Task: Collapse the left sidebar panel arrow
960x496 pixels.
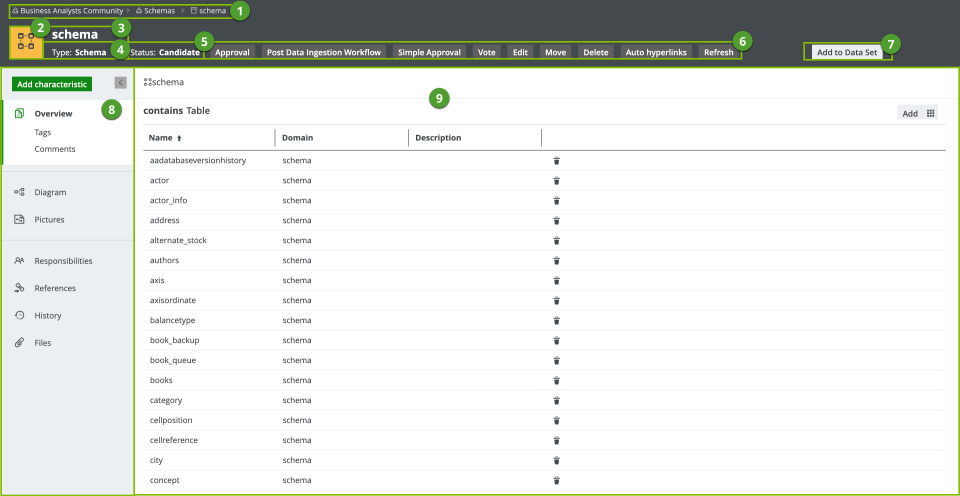Action: pos(120,83)
